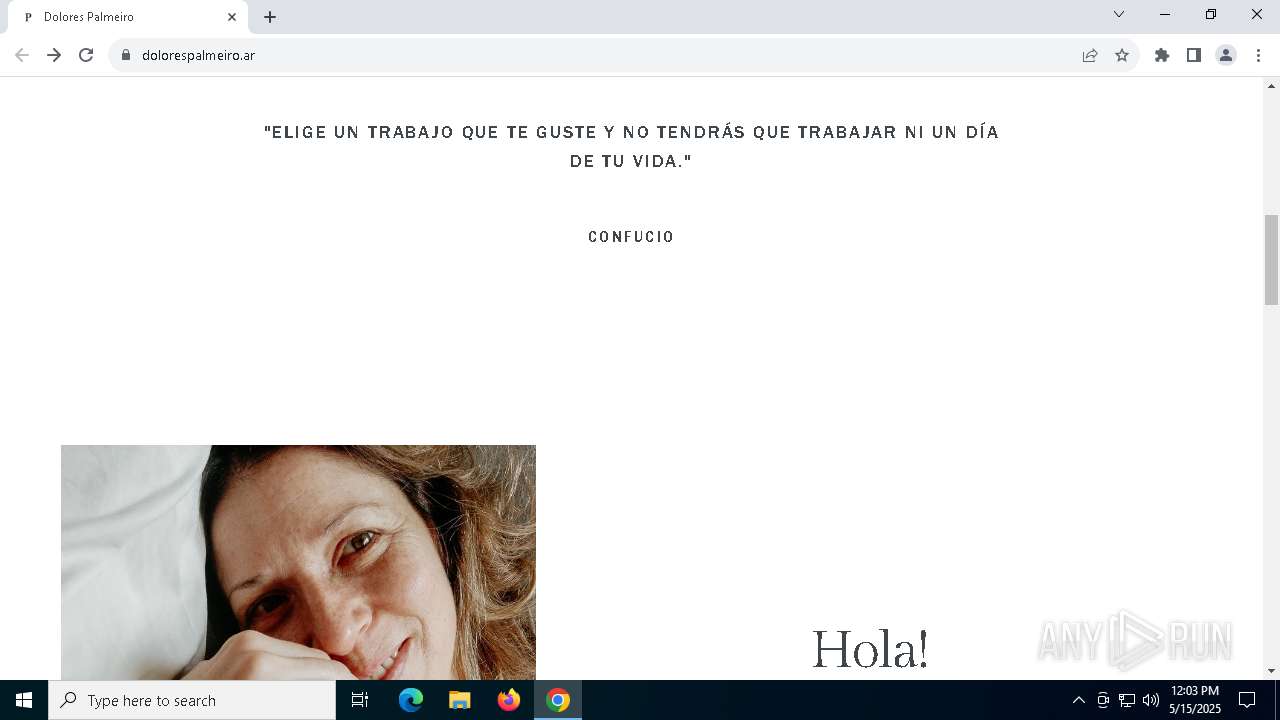Click the "ELIGE UN TRABAJO" quote text
Image resolution: width=1280 pixels, height=720 pixels.
[x=631, y=146]
